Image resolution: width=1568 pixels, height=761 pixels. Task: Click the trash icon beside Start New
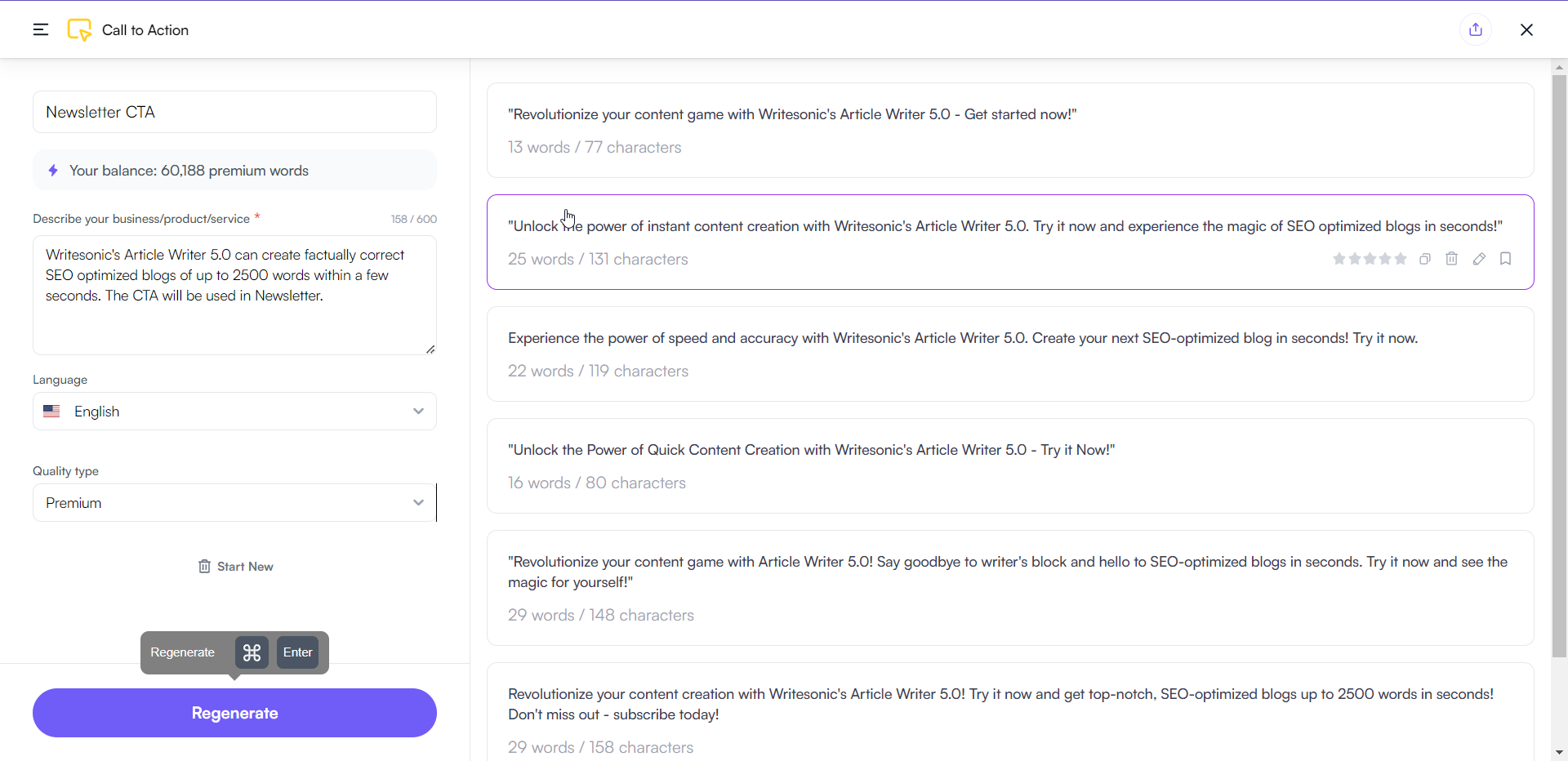pyautogui.click(x=206, y=566)
